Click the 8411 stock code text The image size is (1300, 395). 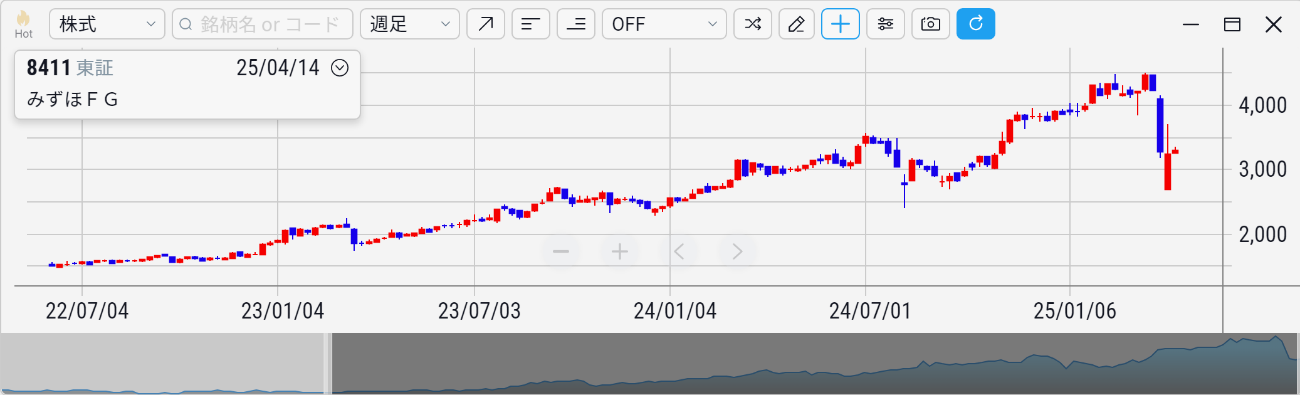pos(48,68)
